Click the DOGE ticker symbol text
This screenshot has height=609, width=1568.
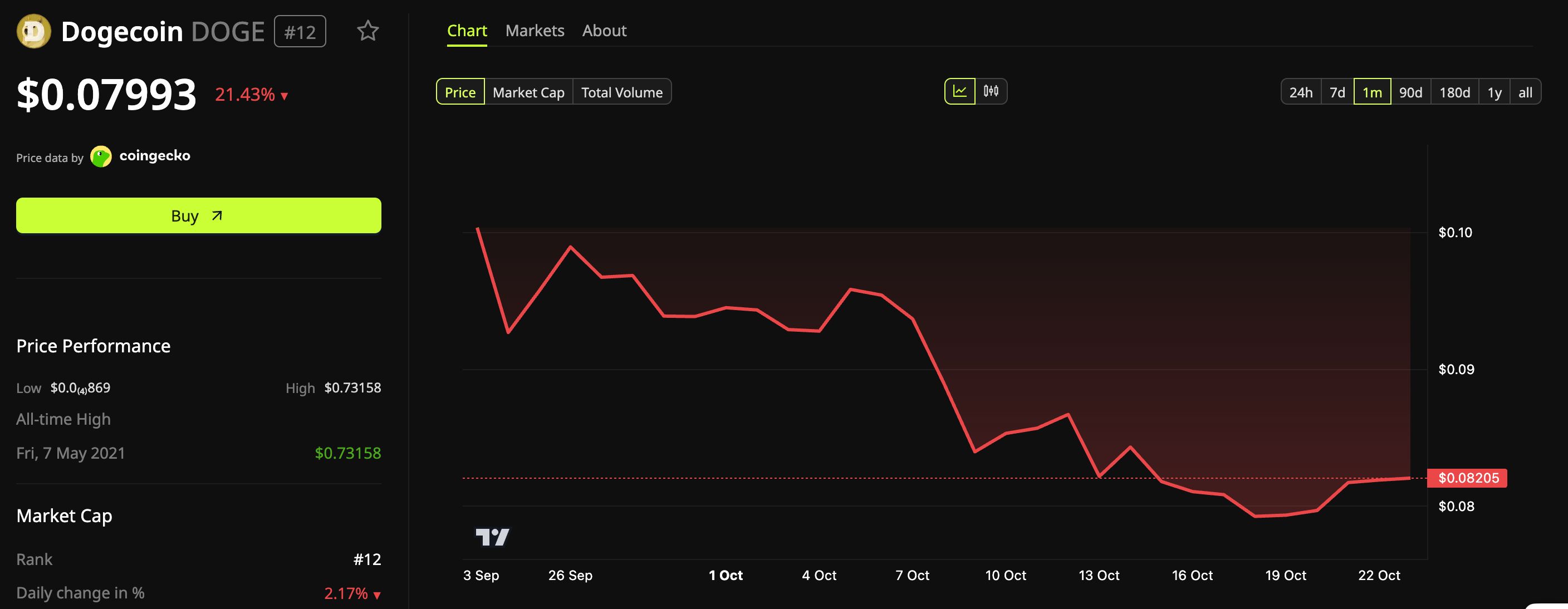click(x=228, y=32)
